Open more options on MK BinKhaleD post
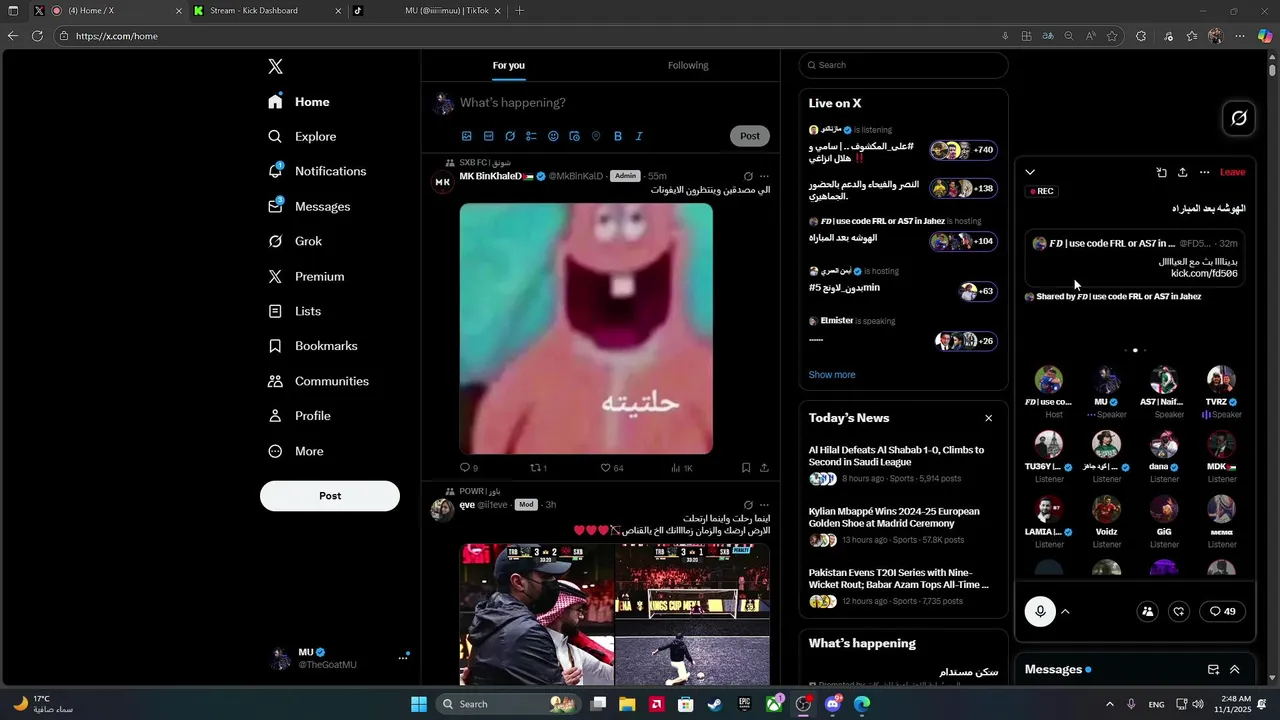The image size is (1280, 720). tap(764, 176)
